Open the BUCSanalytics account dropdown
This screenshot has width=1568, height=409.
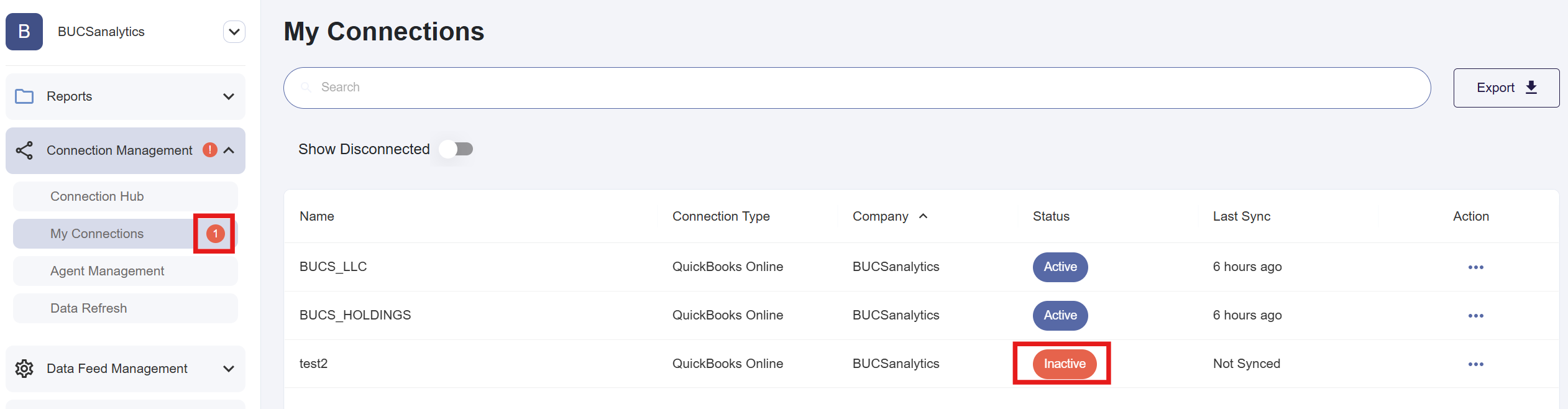[234, 32]
